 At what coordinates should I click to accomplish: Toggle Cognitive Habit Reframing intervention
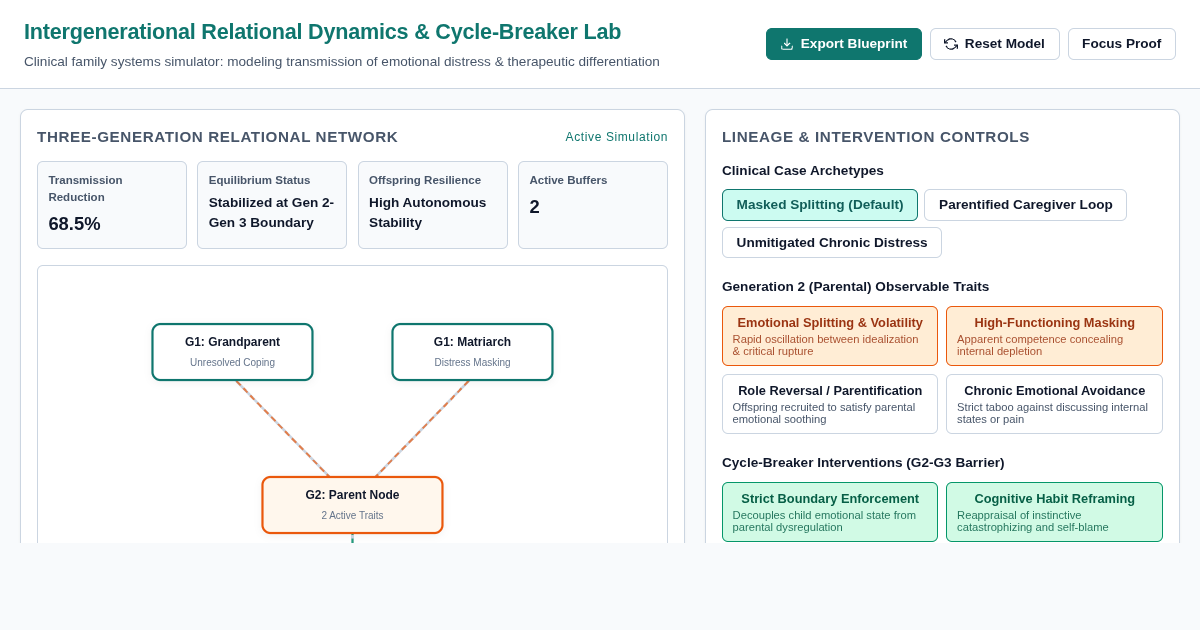(1054, 512)
